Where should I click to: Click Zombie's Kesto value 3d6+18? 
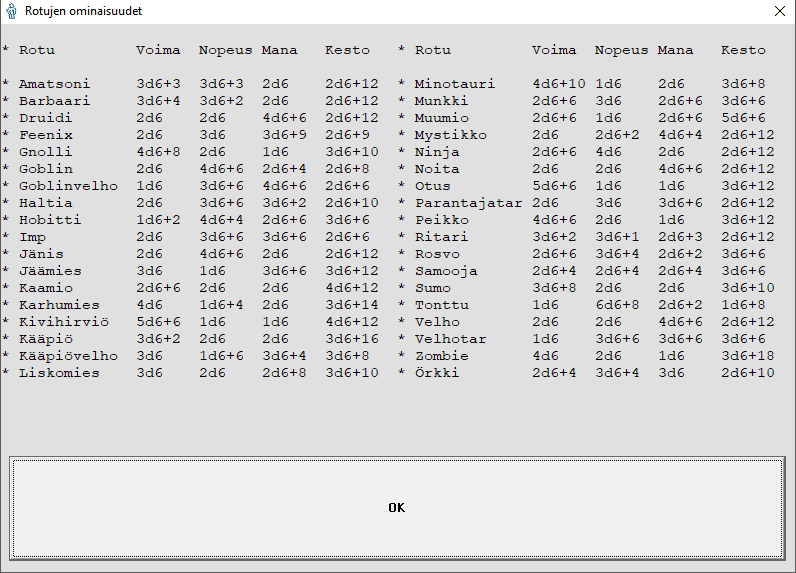coord(747,356)
